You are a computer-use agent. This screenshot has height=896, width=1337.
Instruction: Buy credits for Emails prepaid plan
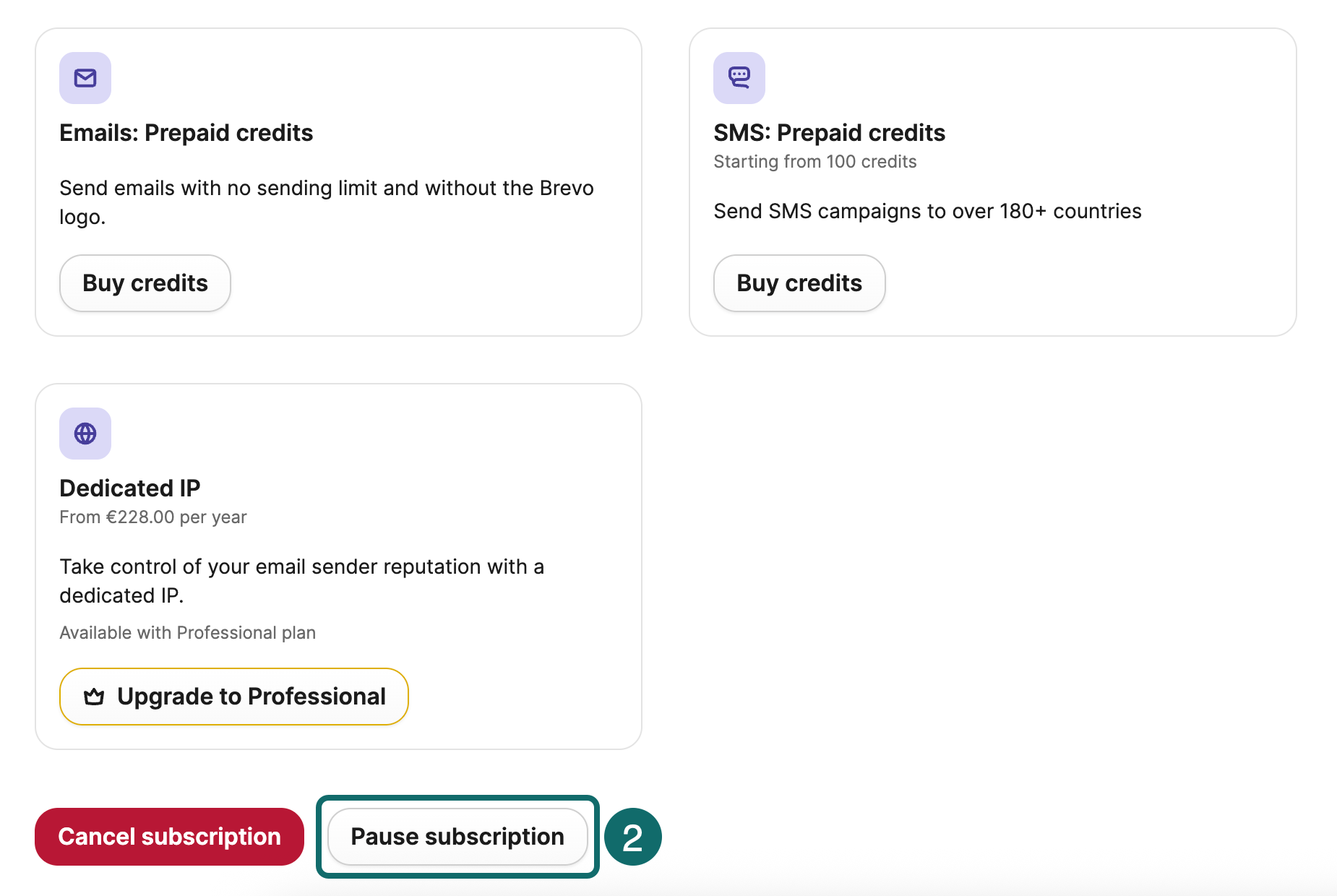(145, 283)
